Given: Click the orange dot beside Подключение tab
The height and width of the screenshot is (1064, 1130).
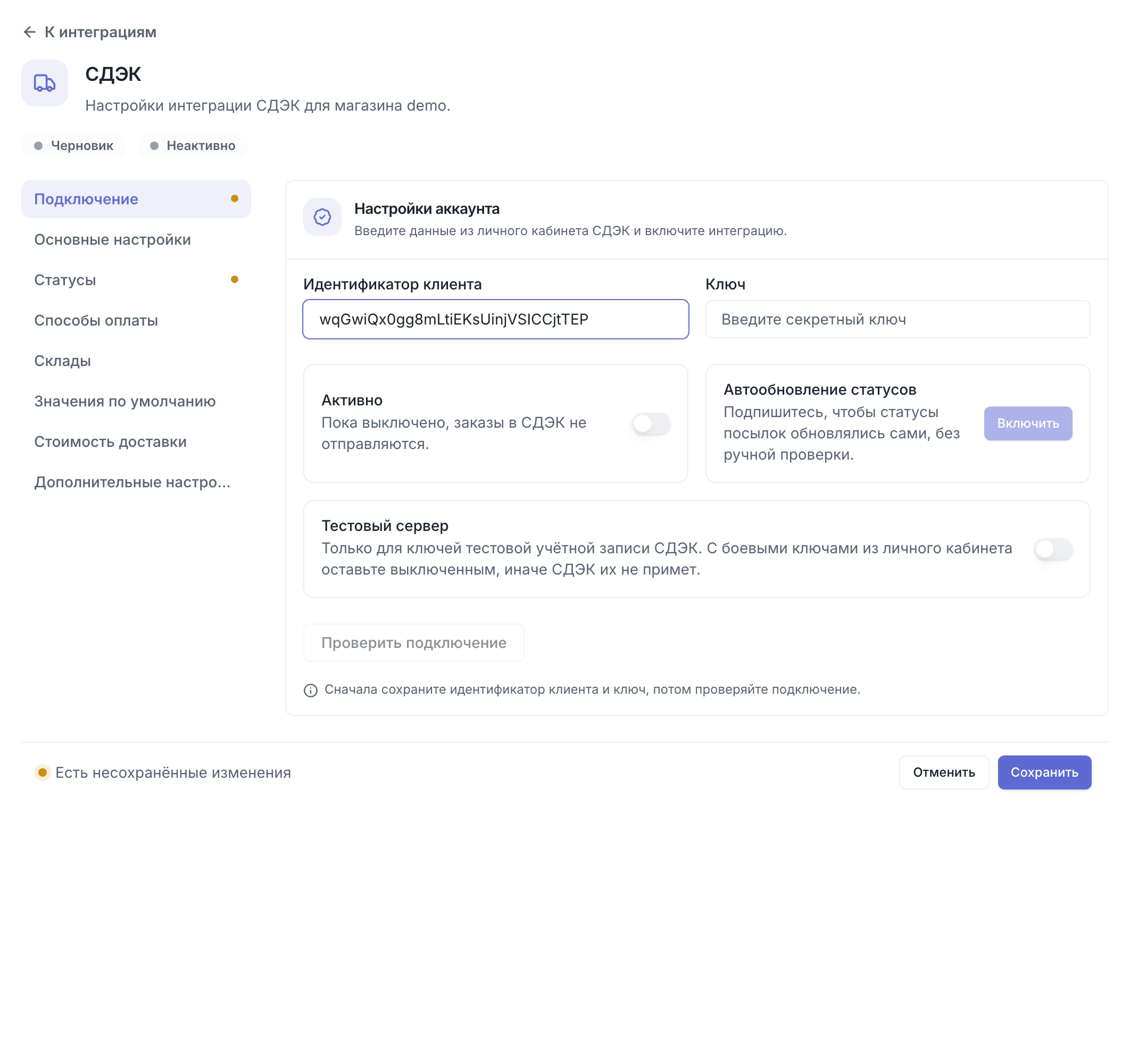Looking at the screenshot, I should pyautogui.click(x=234, y=198).
